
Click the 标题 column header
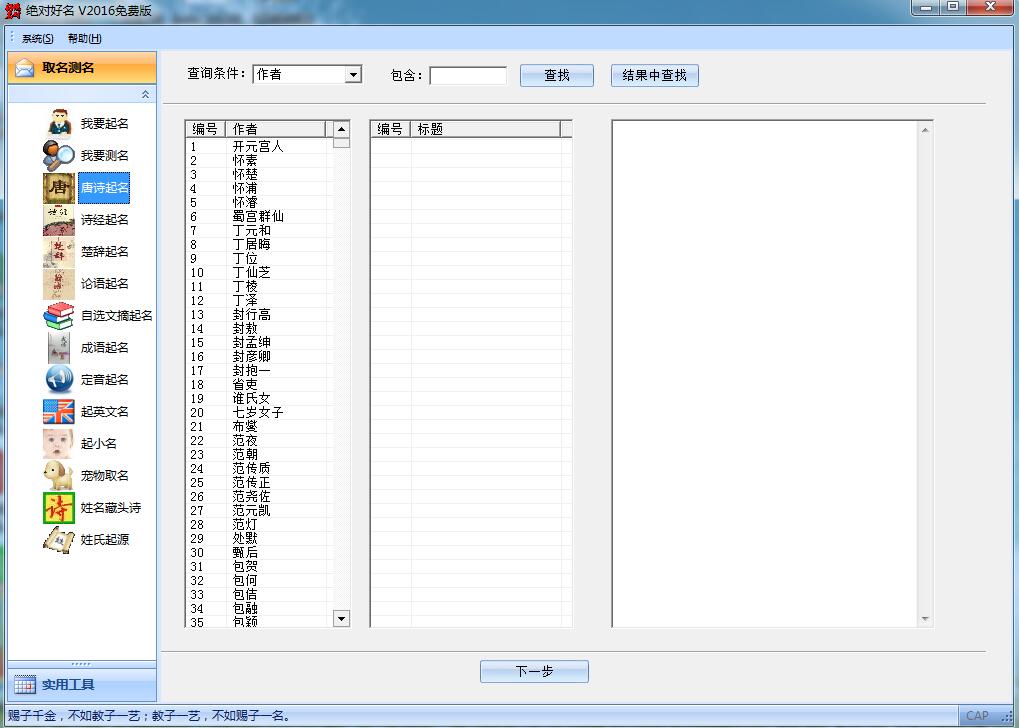[485, 129]
